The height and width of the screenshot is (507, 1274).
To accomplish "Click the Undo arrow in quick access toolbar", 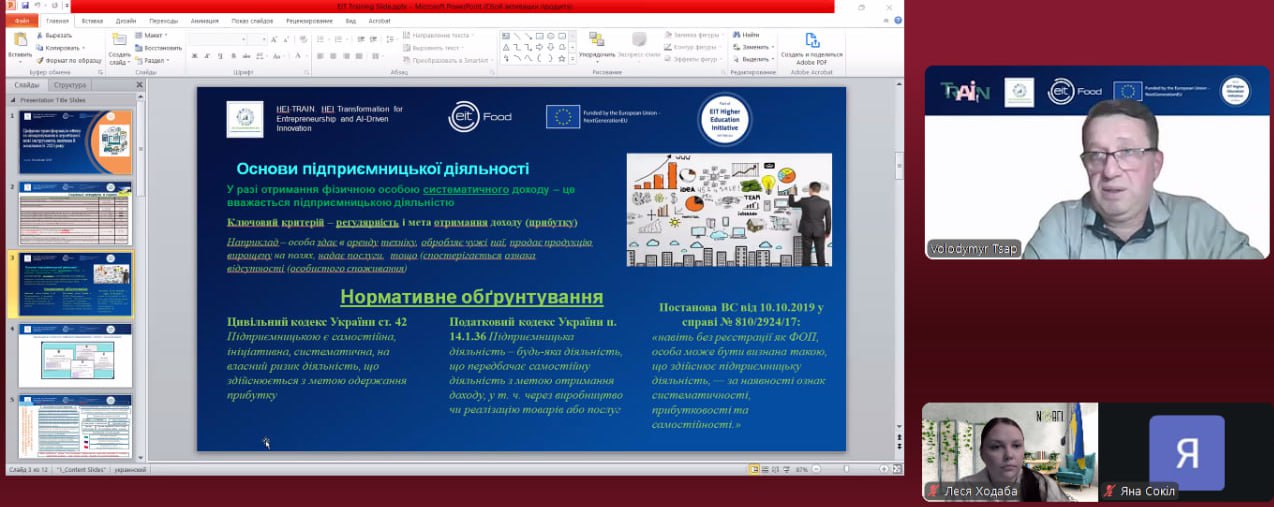I will tap(37, 5).
